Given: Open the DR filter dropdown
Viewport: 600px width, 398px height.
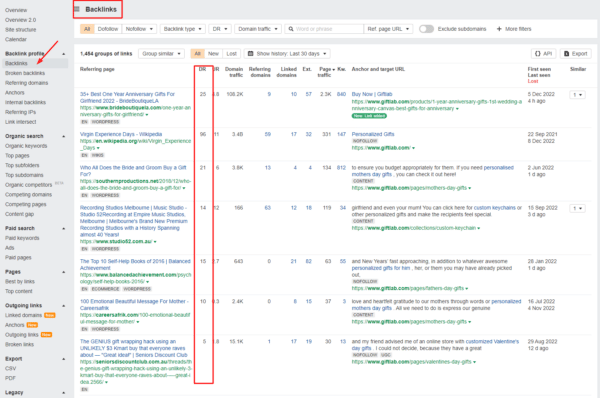Looking at the screenshot, I should (220, 29).
